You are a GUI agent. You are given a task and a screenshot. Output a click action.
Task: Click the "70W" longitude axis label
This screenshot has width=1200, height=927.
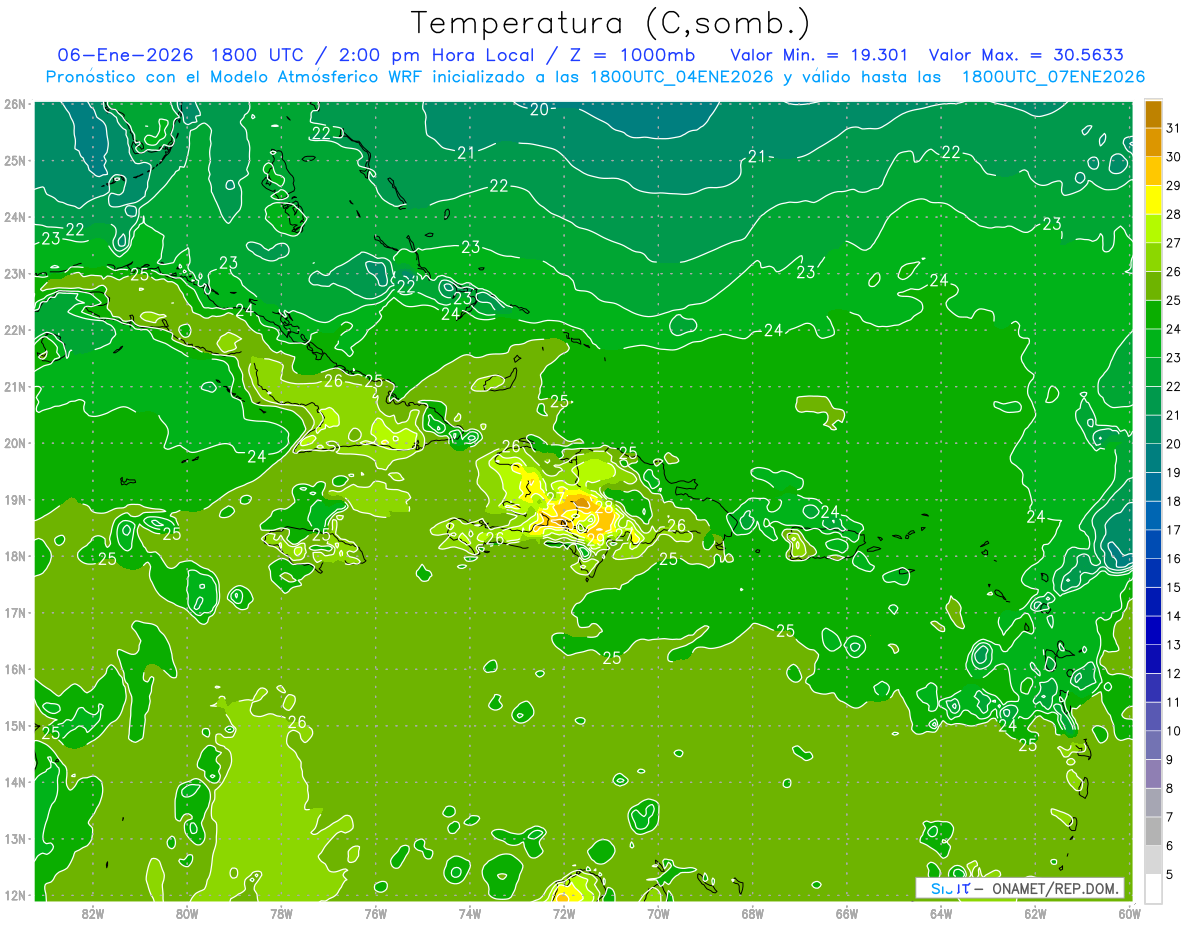coord(658,913)
